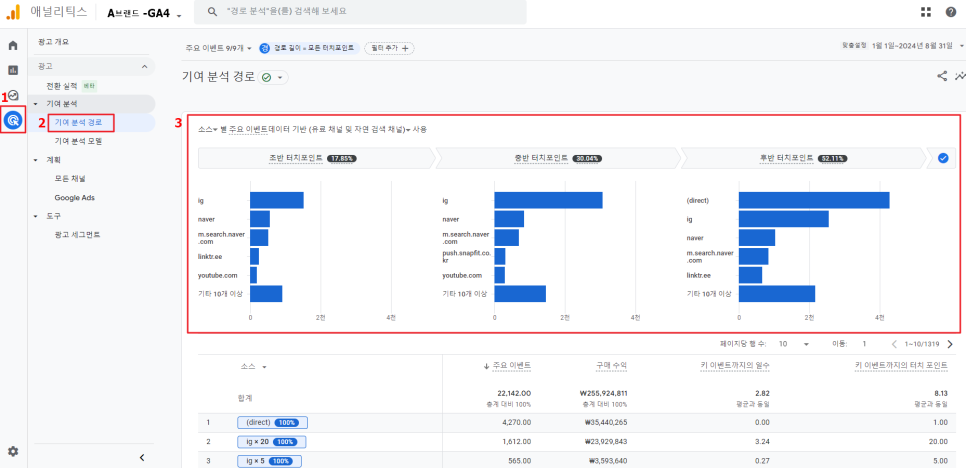Click the search magnifier icon

[x=213, y=12]
